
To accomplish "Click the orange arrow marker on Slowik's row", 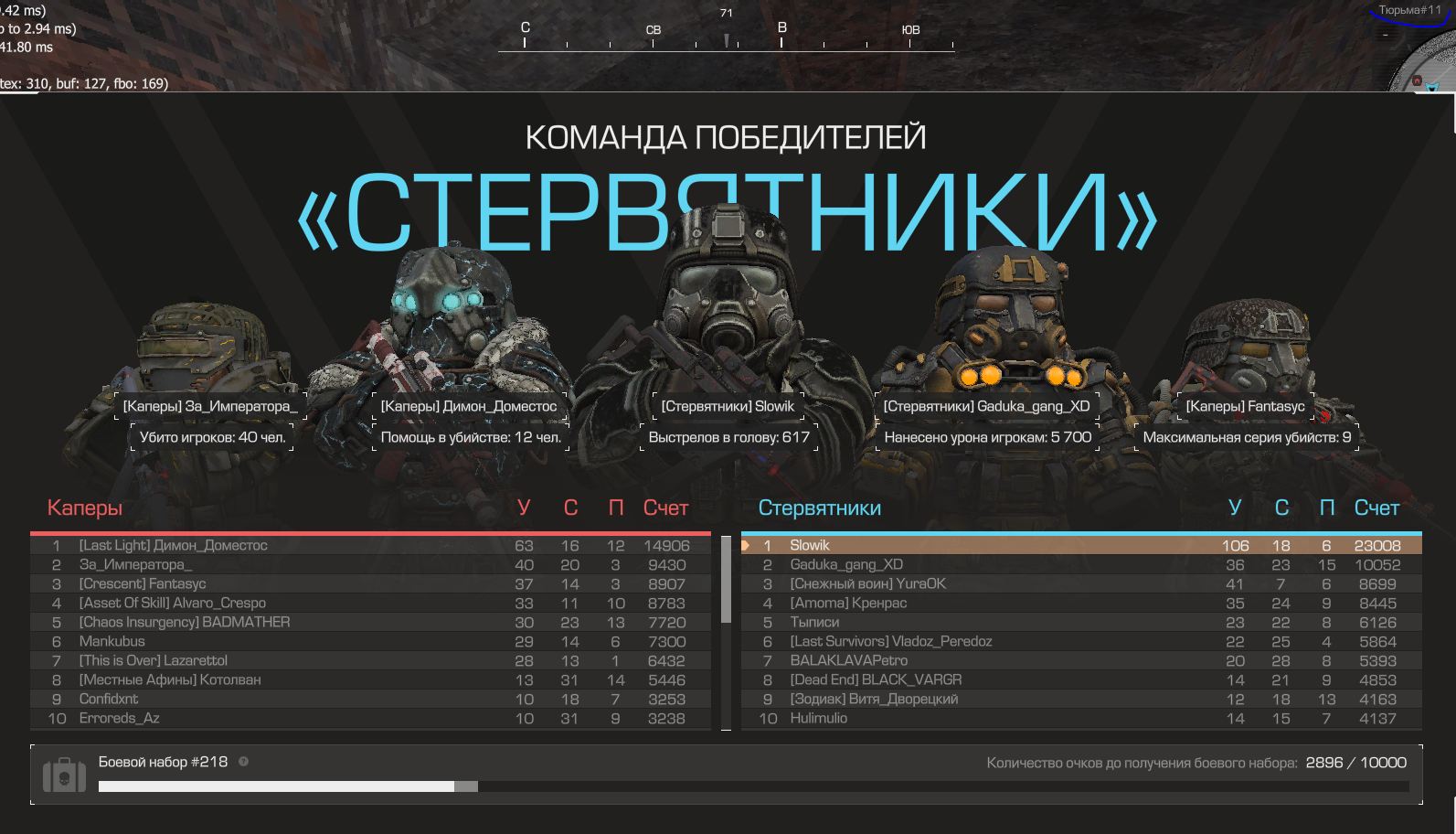I will click(746, 546).
